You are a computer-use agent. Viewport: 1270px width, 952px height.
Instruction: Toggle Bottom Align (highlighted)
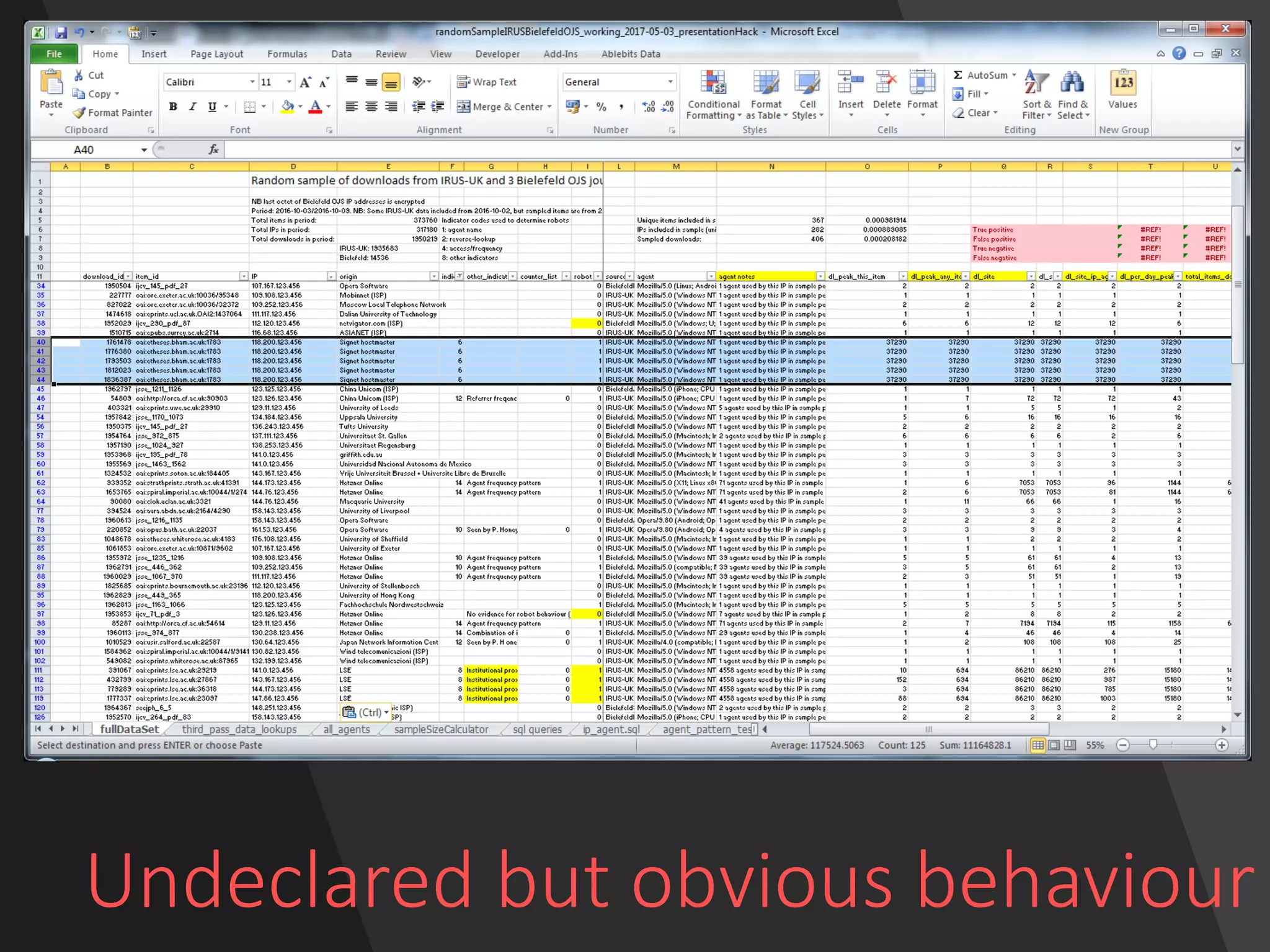(x=391, y=82)
